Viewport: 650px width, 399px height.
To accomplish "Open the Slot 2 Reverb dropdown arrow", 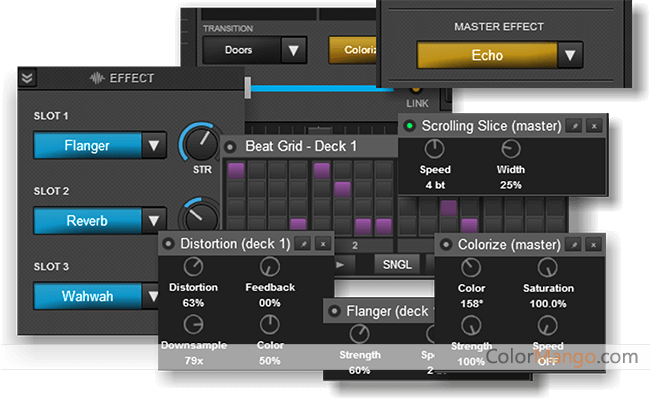I will click(154, 221).
